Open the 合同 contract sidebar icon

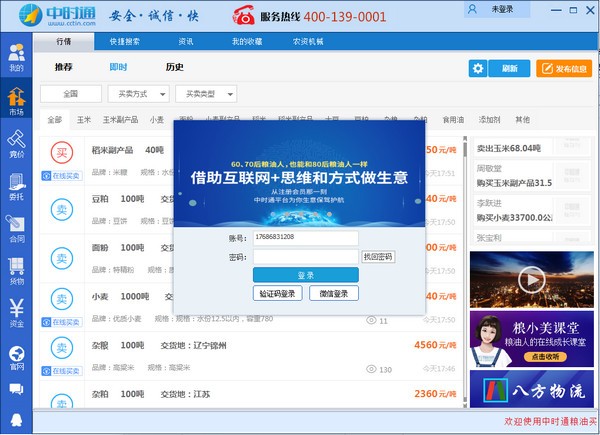pyautogui.click(x=15, y=229)
